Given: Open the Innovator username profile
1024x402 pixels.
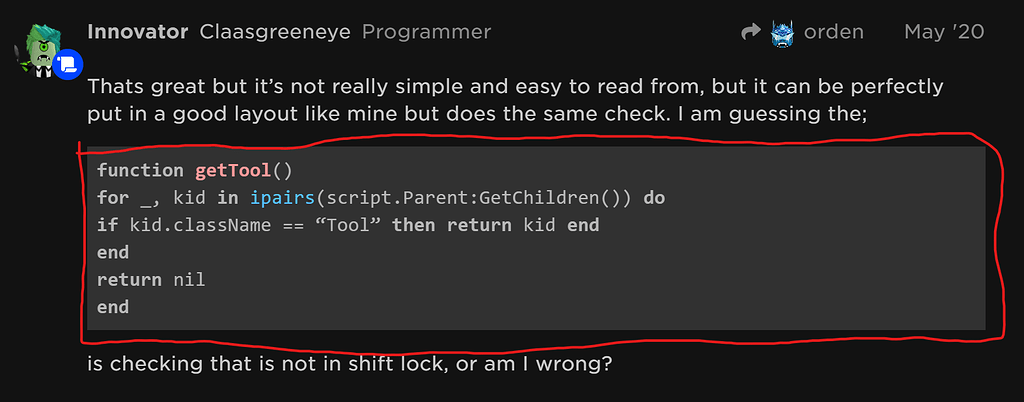Looking at the screenshot, I should click(x=138, y=32).
